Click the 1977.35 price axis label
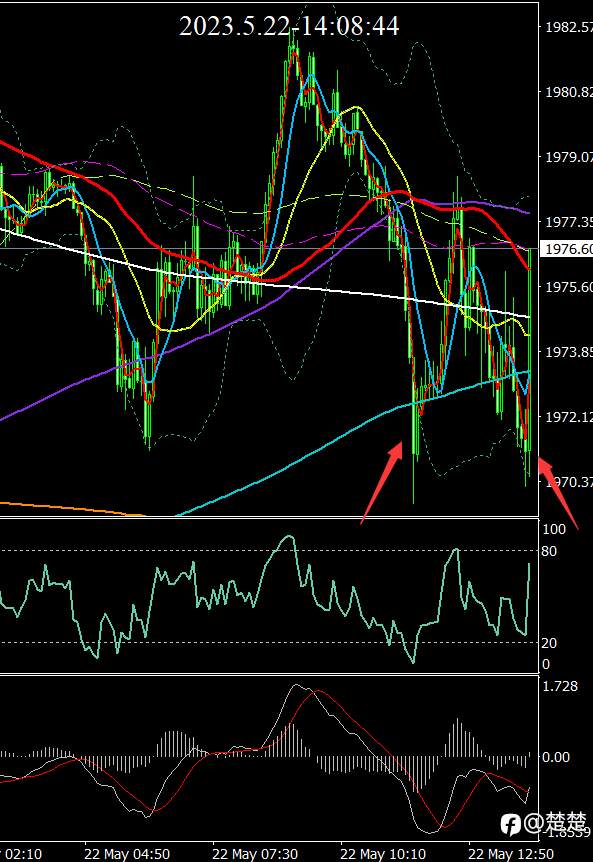 coord(569,222)
